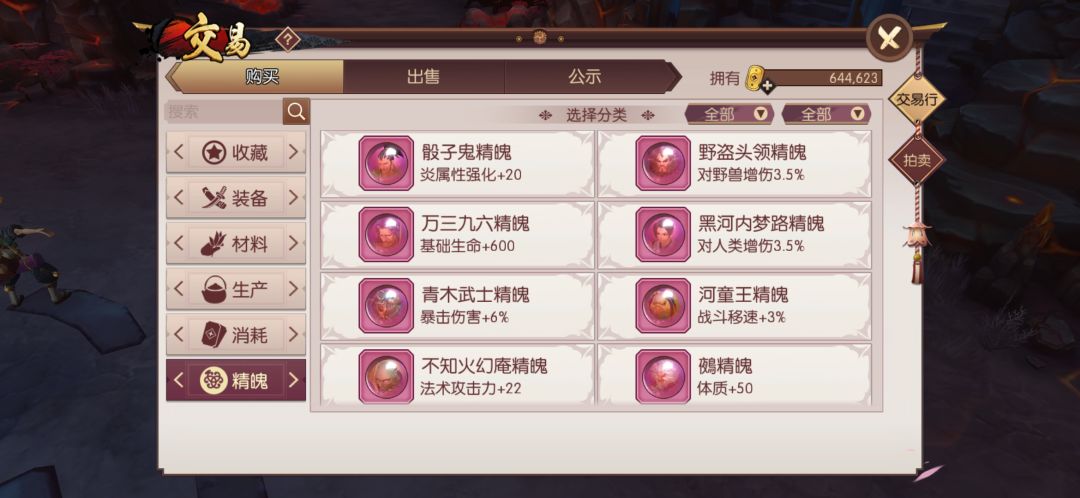Open the 黑河内梦路精魄 item listing
The image size is (1080, 498).
pyautogui.click(x=734, y=234)
